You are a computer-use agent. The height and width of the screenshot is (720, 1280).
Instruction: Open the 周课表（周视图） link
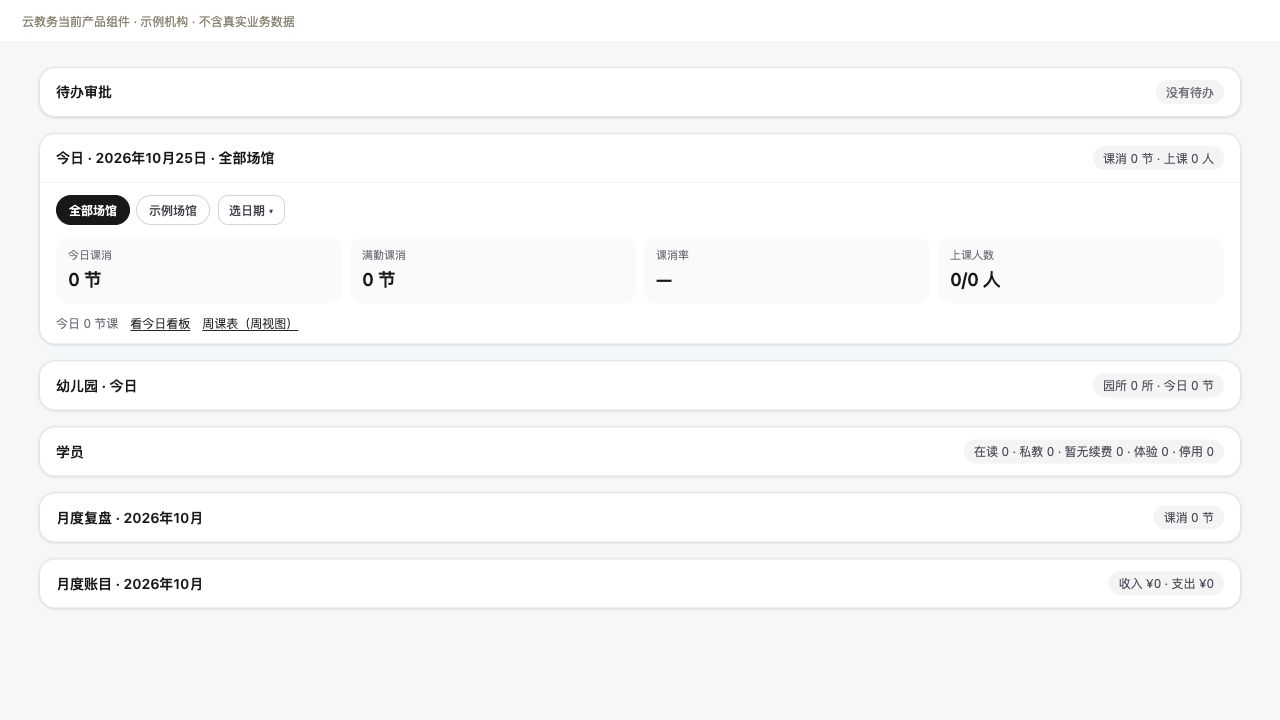[x=250, y=324]
